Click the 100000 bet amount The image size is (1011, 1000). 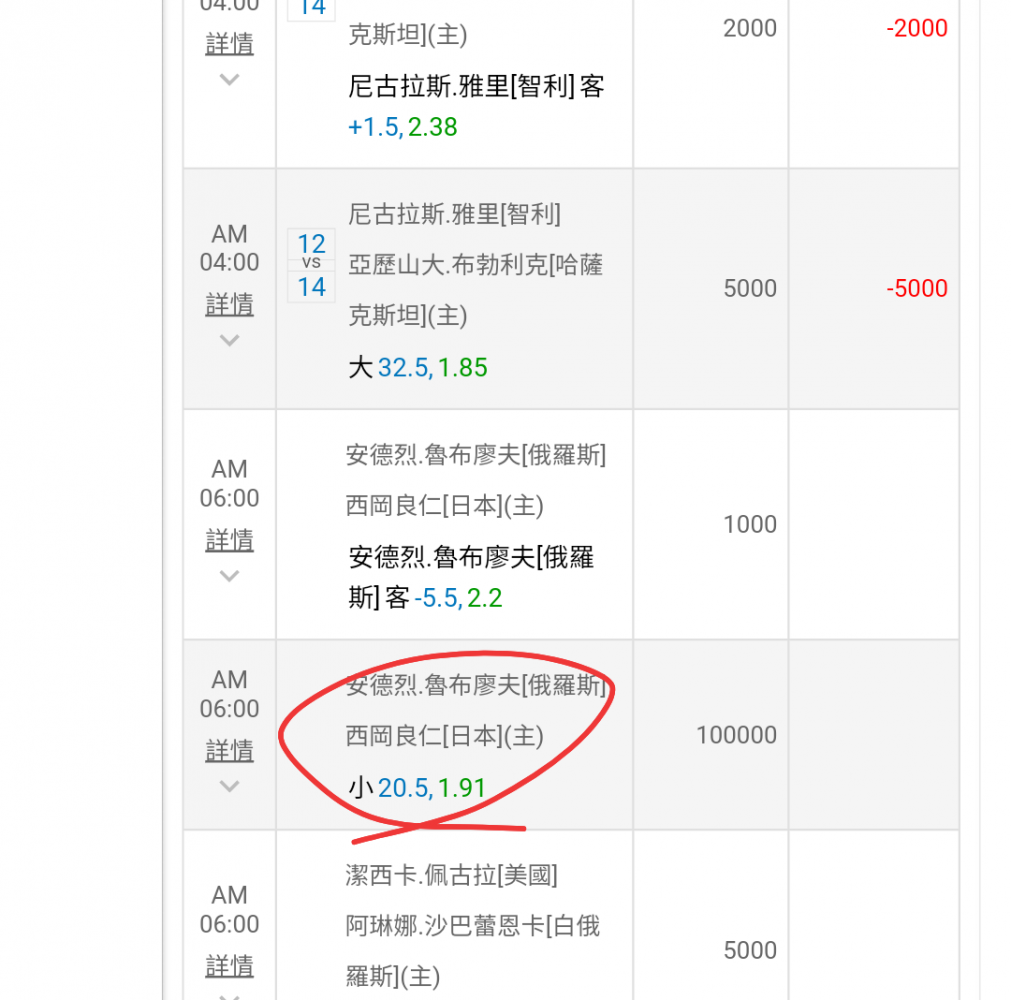736,735
